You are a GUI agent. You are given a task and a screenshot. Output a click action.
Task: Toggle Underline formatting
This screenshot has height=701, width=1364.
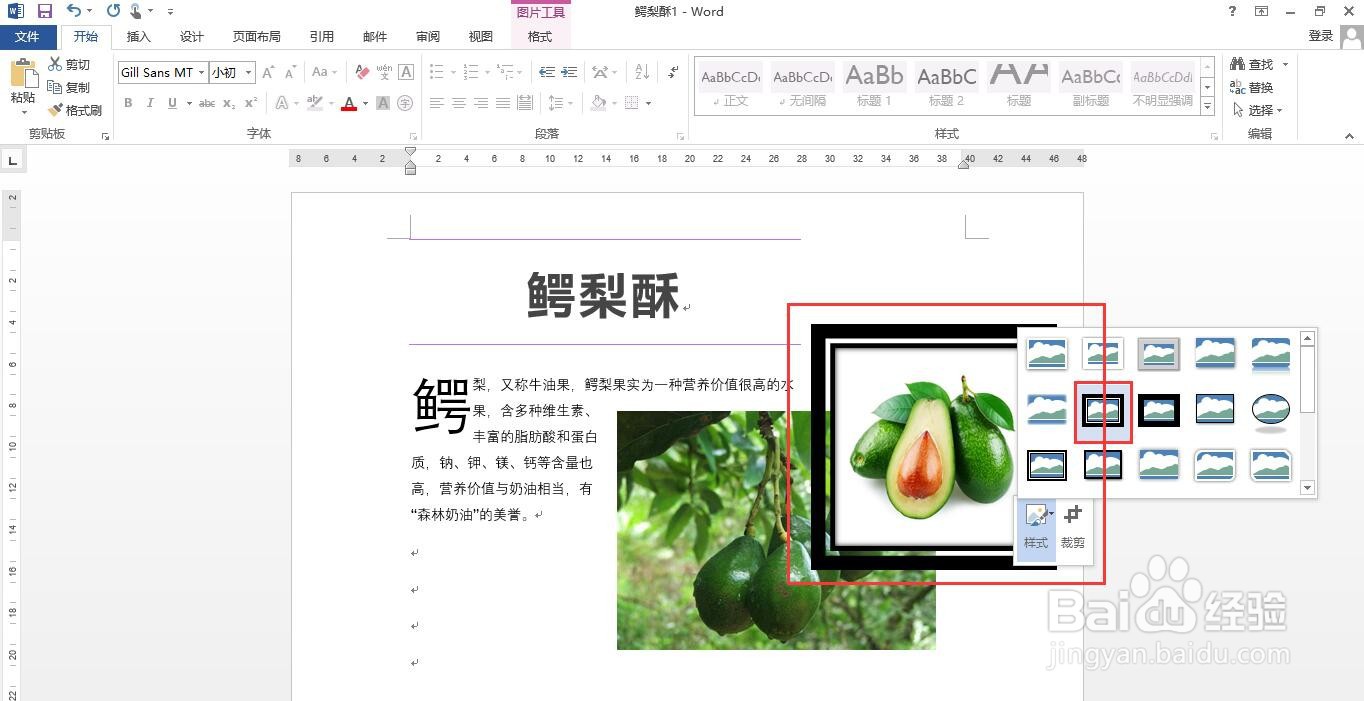pyautogui.click(x=173, y=103)
